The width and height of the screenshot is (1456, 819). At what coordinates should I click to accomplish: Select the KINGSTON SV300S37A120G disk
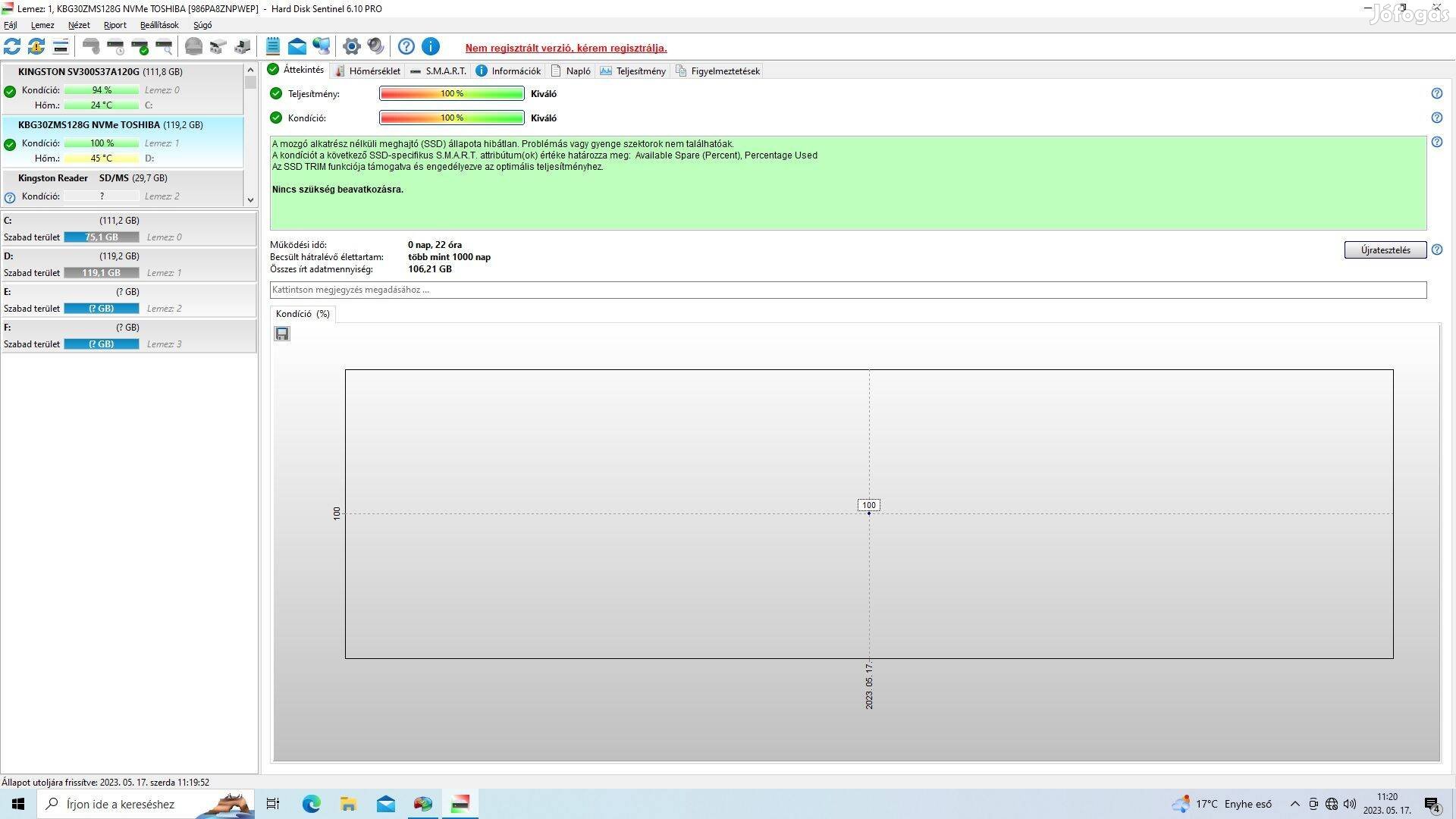(122, 89)
